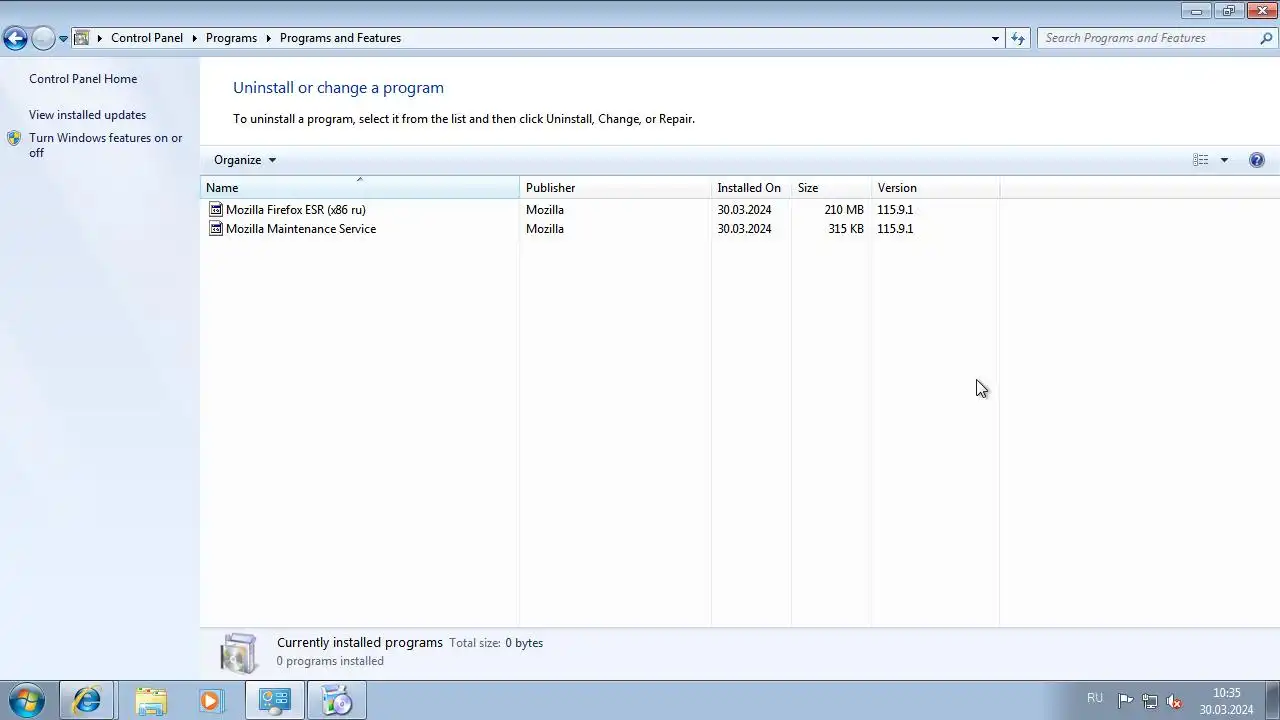Viewport: 1280px width, 720px height.
Task: Click Mozilla publisher in Maintenance Service row
Action: (x=545, y=229)
